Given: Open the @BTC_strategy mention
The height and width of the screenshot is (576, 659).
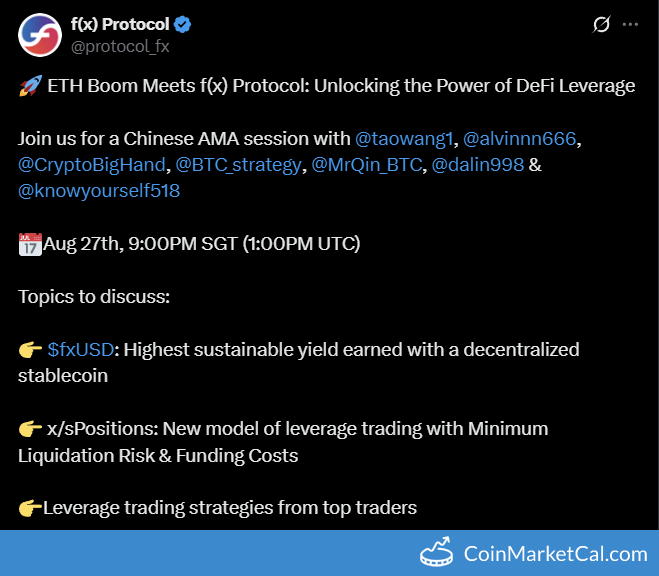Looking at the screenshot, I should (x=238, y=165).
